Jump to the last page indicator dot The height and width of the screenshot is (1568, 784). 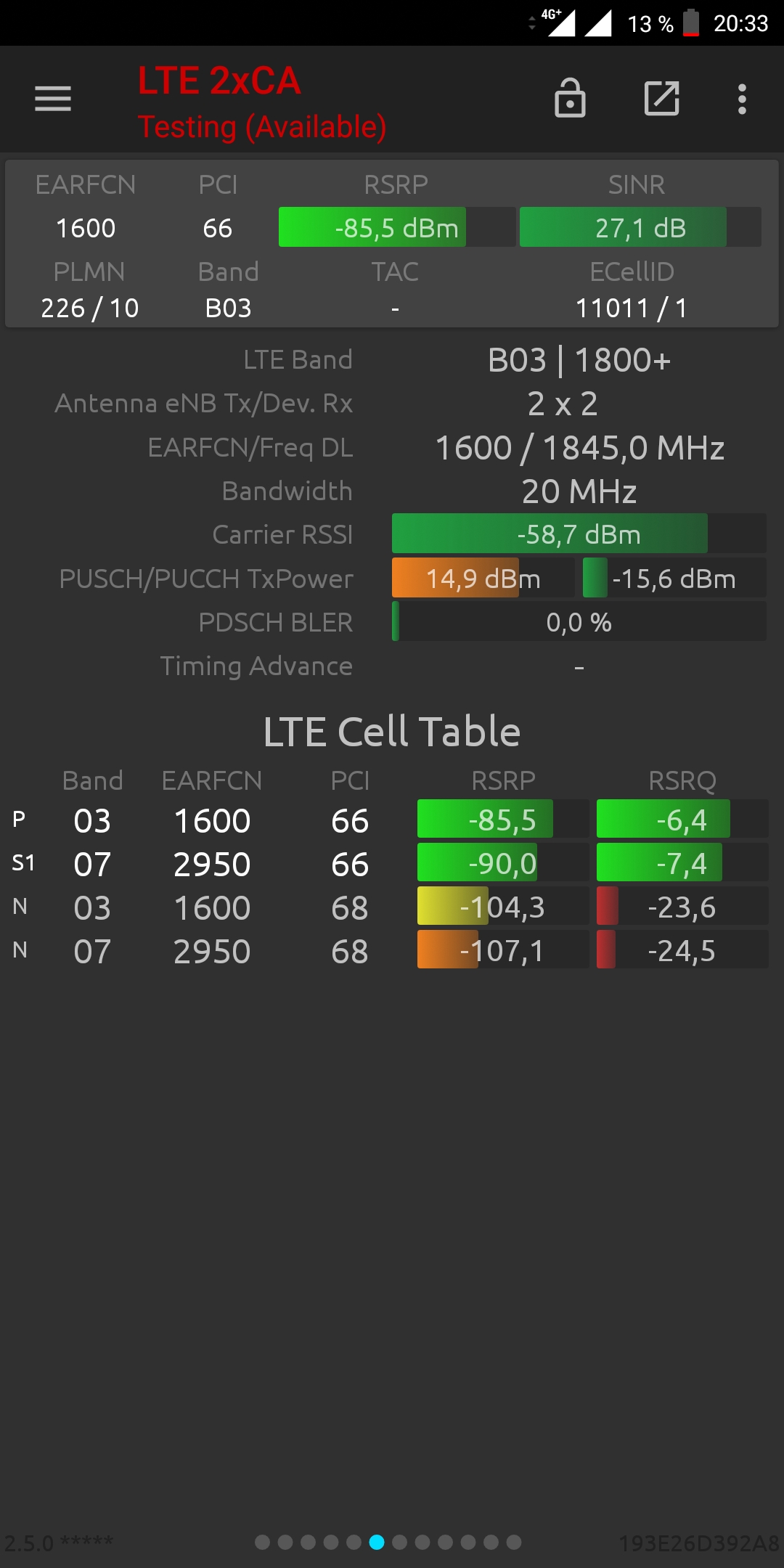click(x=514, y=1542)
